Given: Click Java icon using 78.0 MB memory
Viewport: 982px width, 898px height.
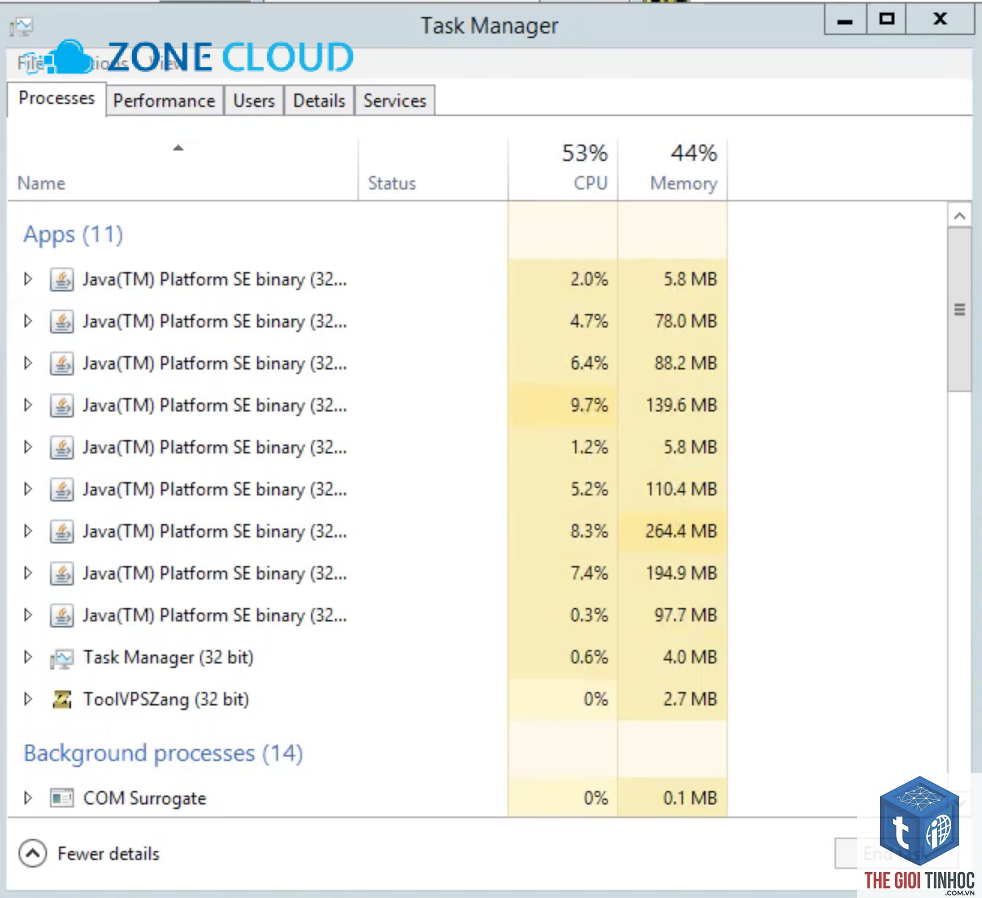Looking at the screenshot, I should point(62,321).
